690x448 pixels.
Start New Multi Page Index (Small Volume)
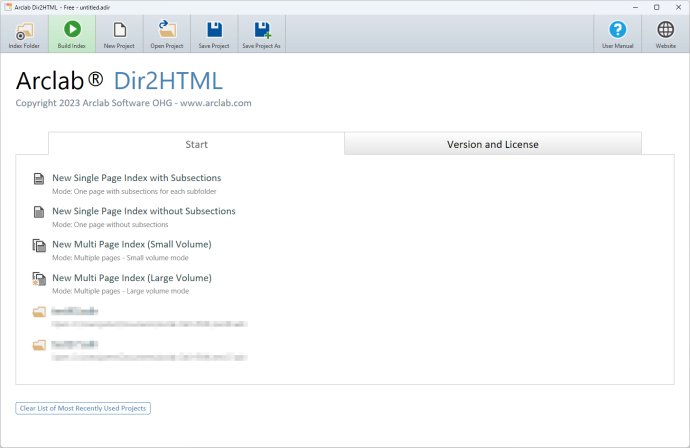132,244
